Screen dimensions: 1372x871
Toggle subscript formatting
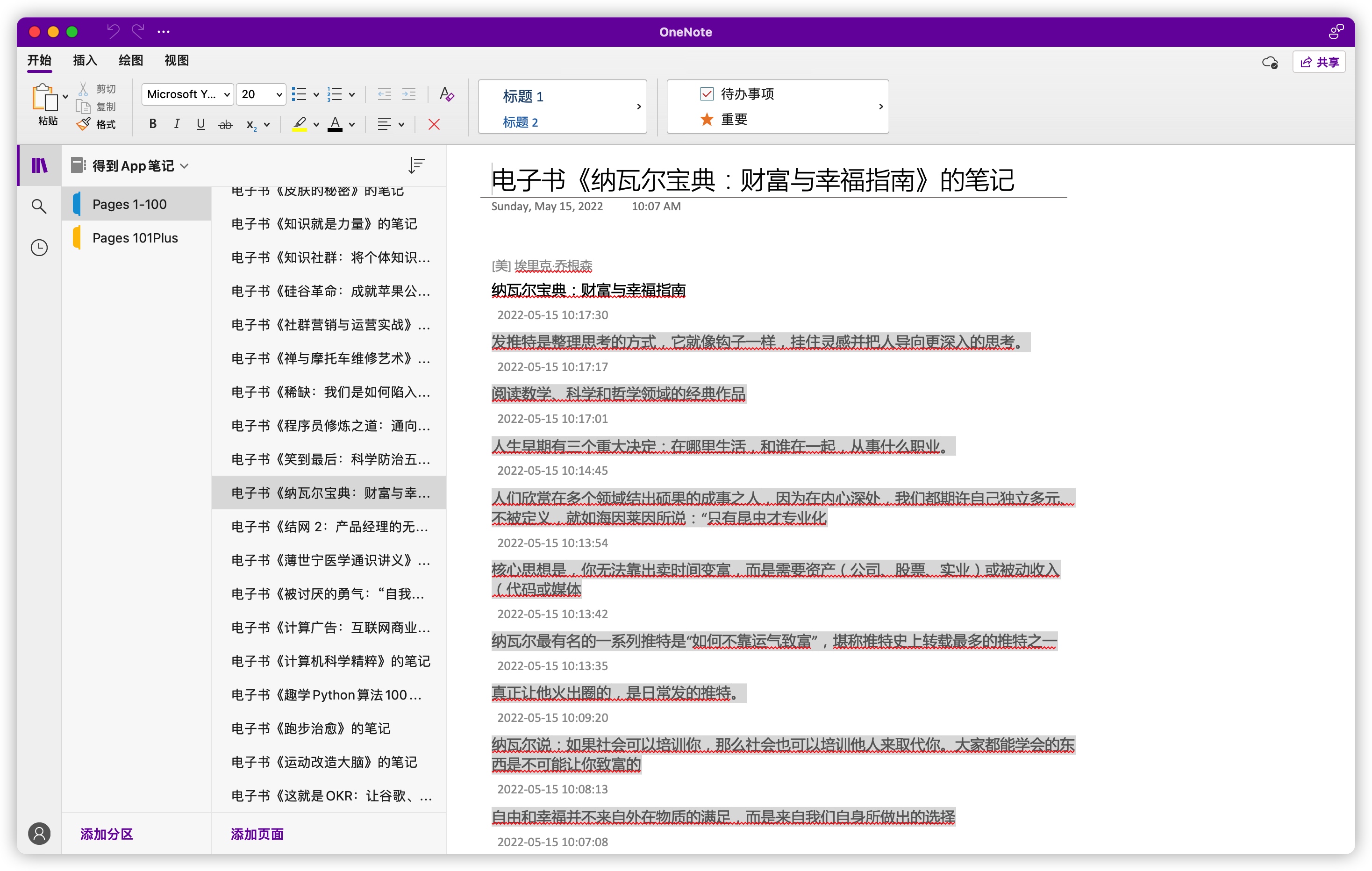(x=251, y=125)
